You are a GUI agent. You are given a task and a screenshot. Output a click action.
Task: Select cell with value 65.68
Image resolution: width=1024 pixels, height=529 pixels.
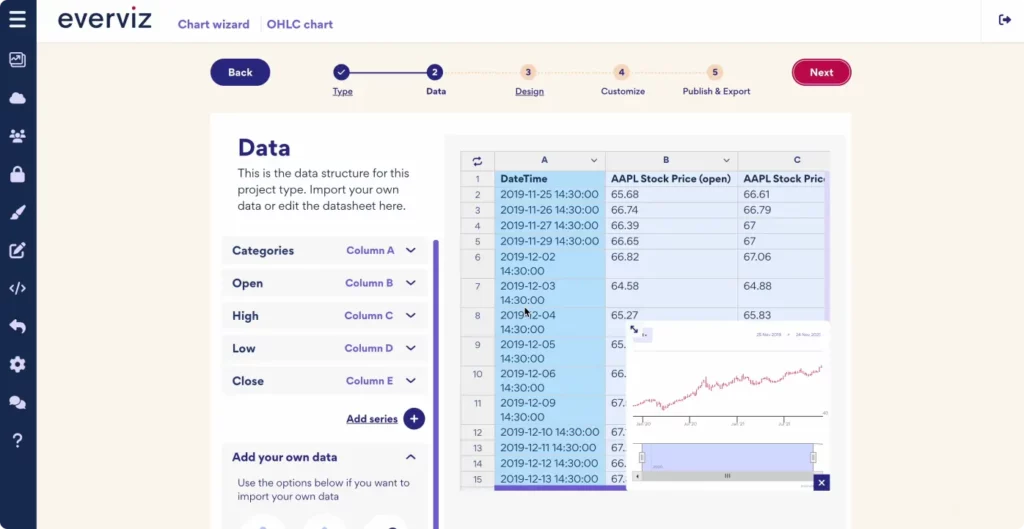tap(671, 195)
